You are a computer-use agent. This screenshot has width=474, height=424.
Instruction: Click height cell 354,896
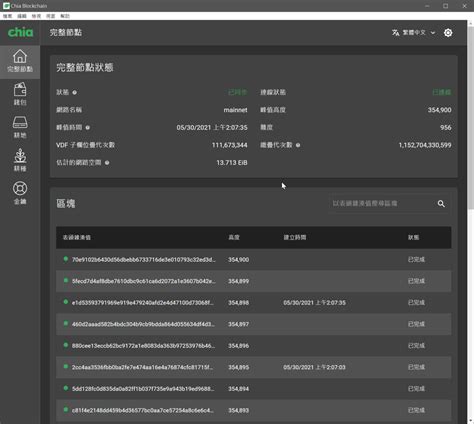pos(238,346)
